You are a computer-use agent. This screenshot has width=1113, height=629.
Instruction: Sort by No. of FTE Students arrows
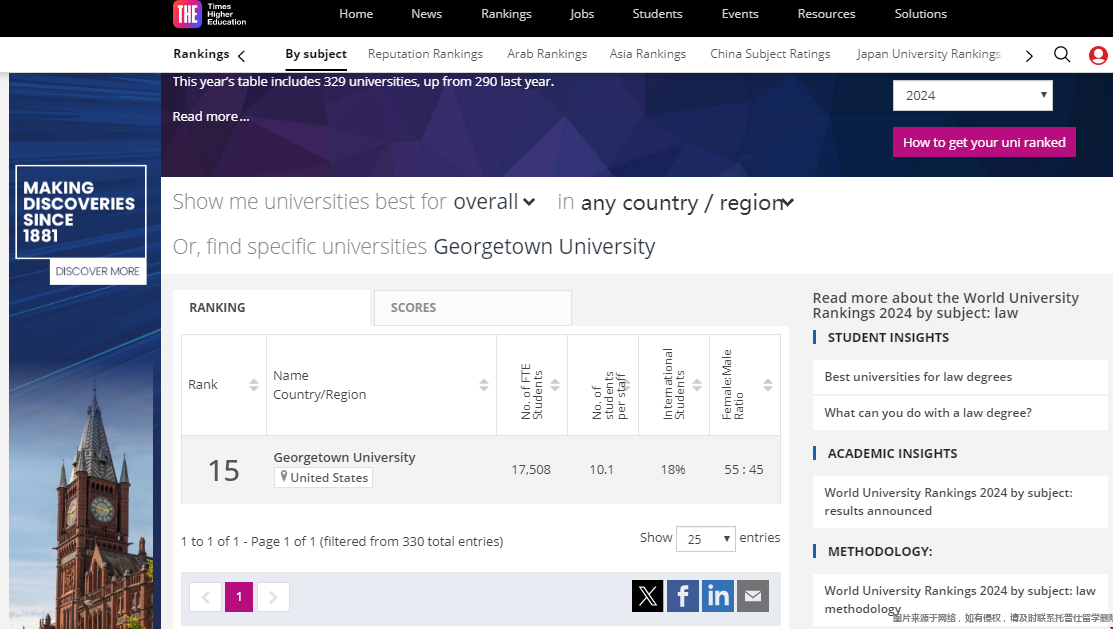click(555, 385)
